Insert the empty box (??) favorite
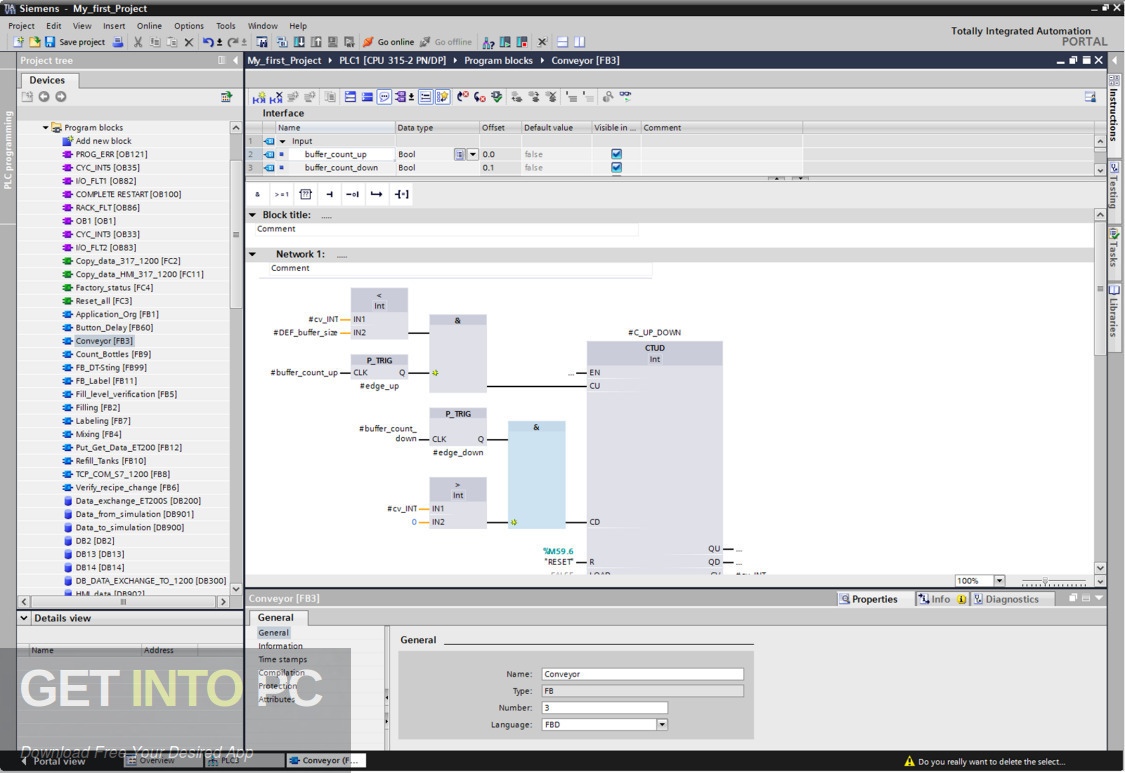The height and width of the screenshot is (773, 1125). click(x=306, y=194)
